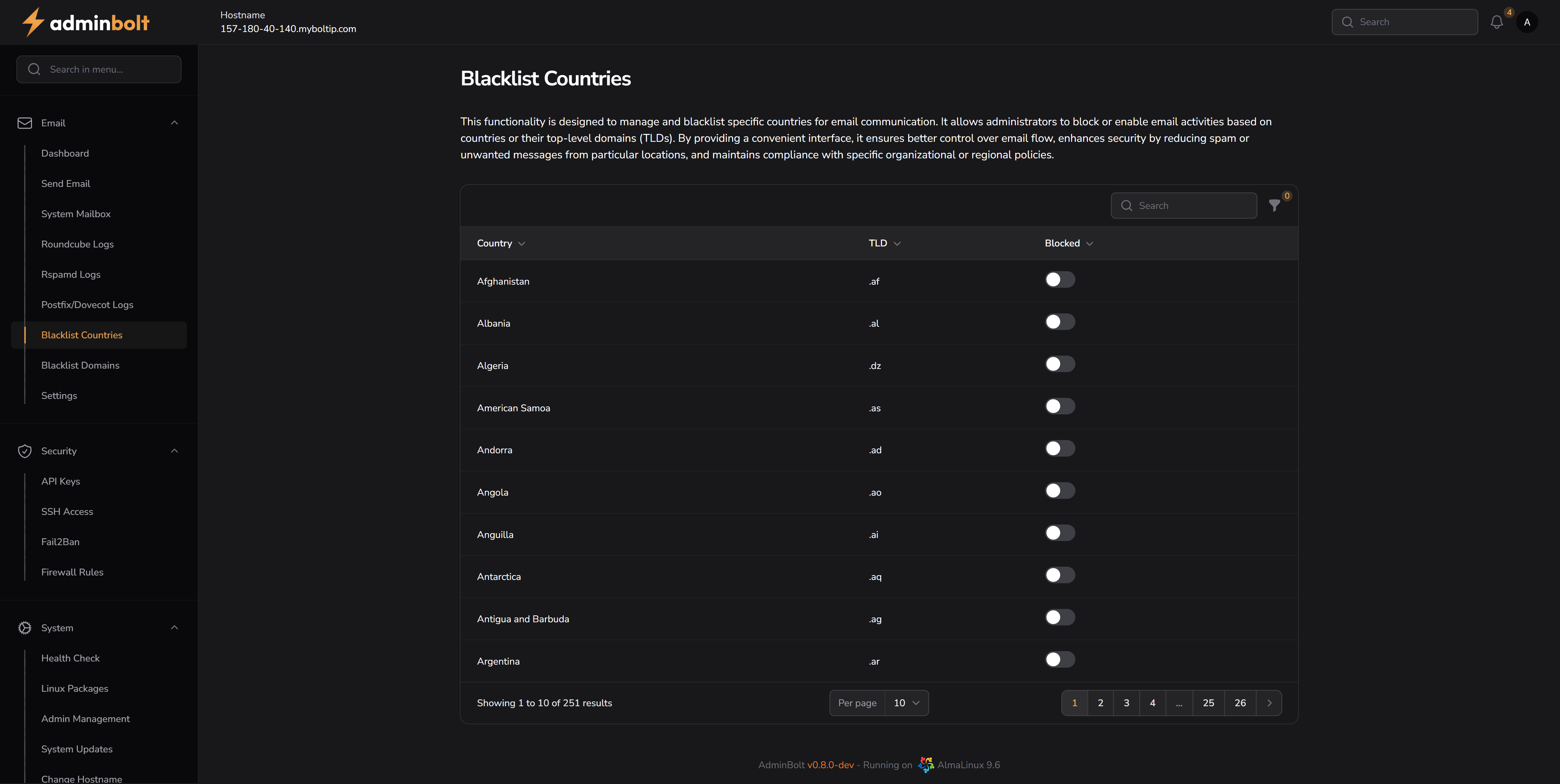
Task: Go to page 26 of results
Action: [x=1240, y=703]
